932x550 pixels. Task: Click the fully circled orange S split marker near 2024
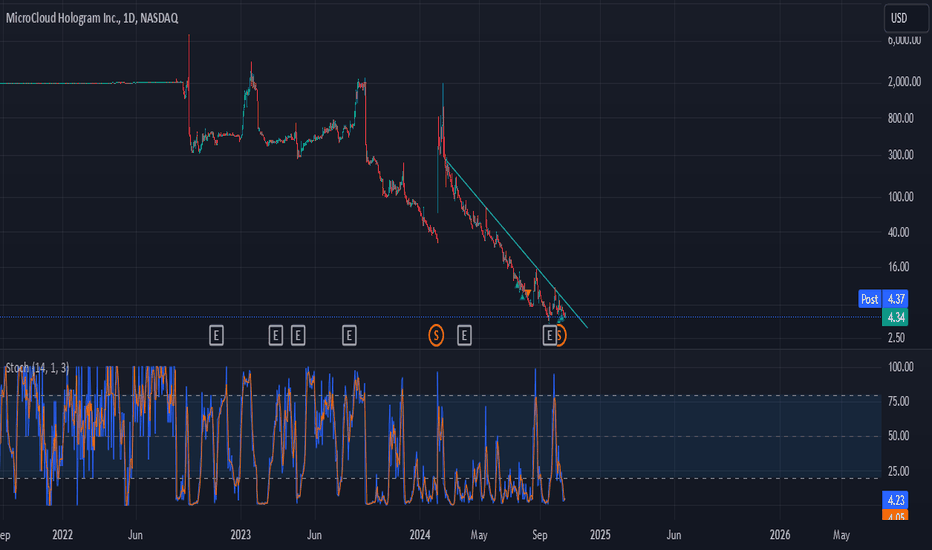[x=436, y=336]
